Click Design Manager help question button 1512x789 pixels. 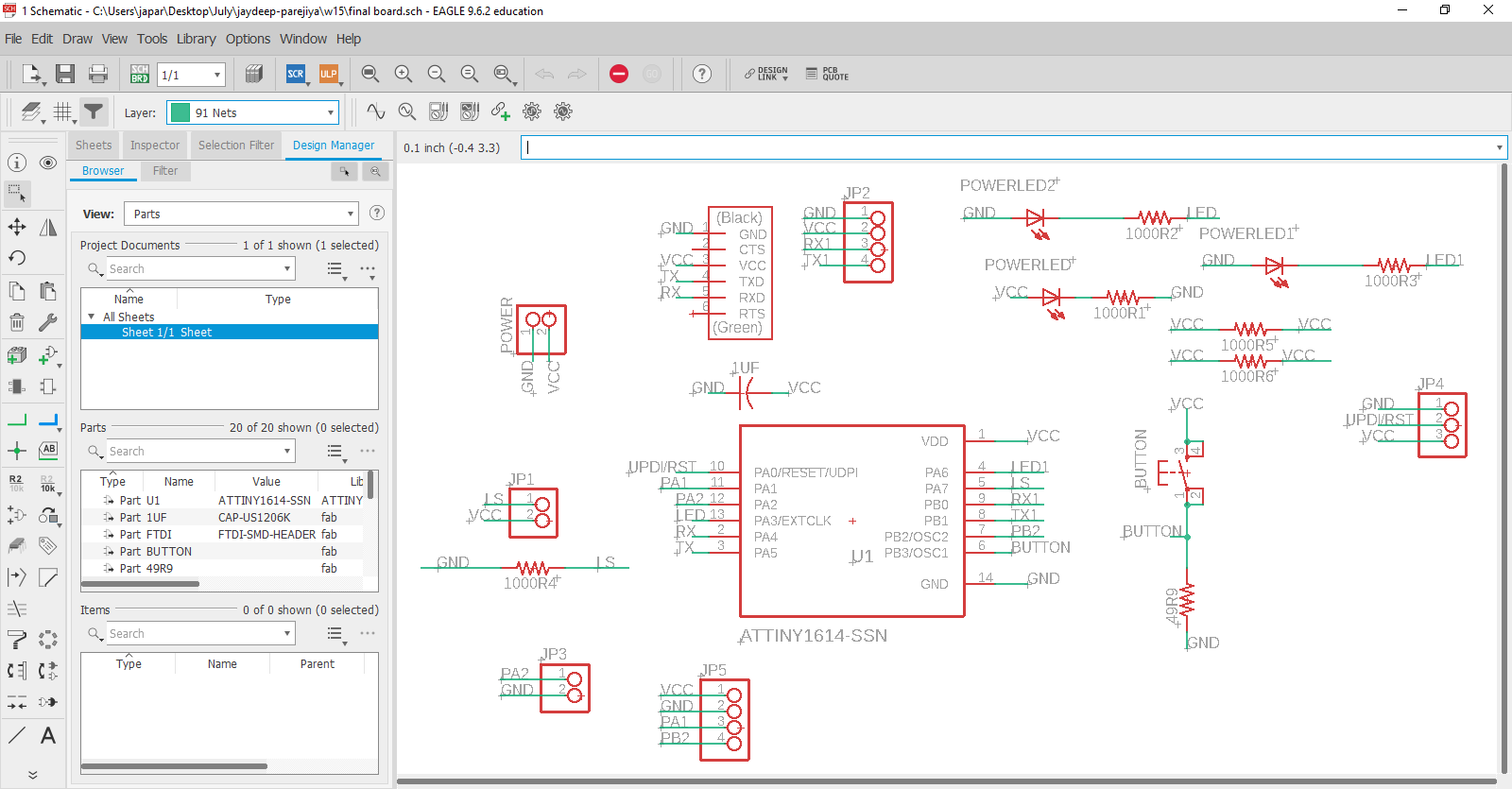pos(377,213)
